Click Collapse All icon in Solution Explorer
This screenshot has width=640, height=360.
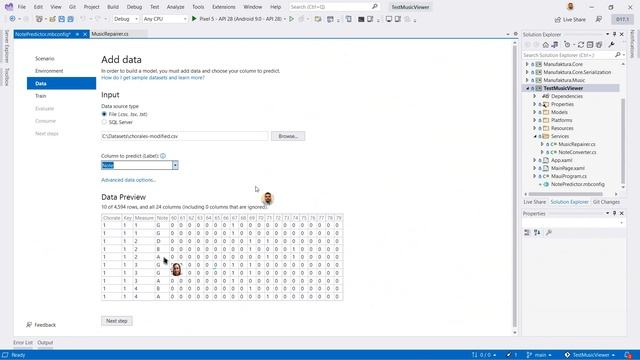590,44
